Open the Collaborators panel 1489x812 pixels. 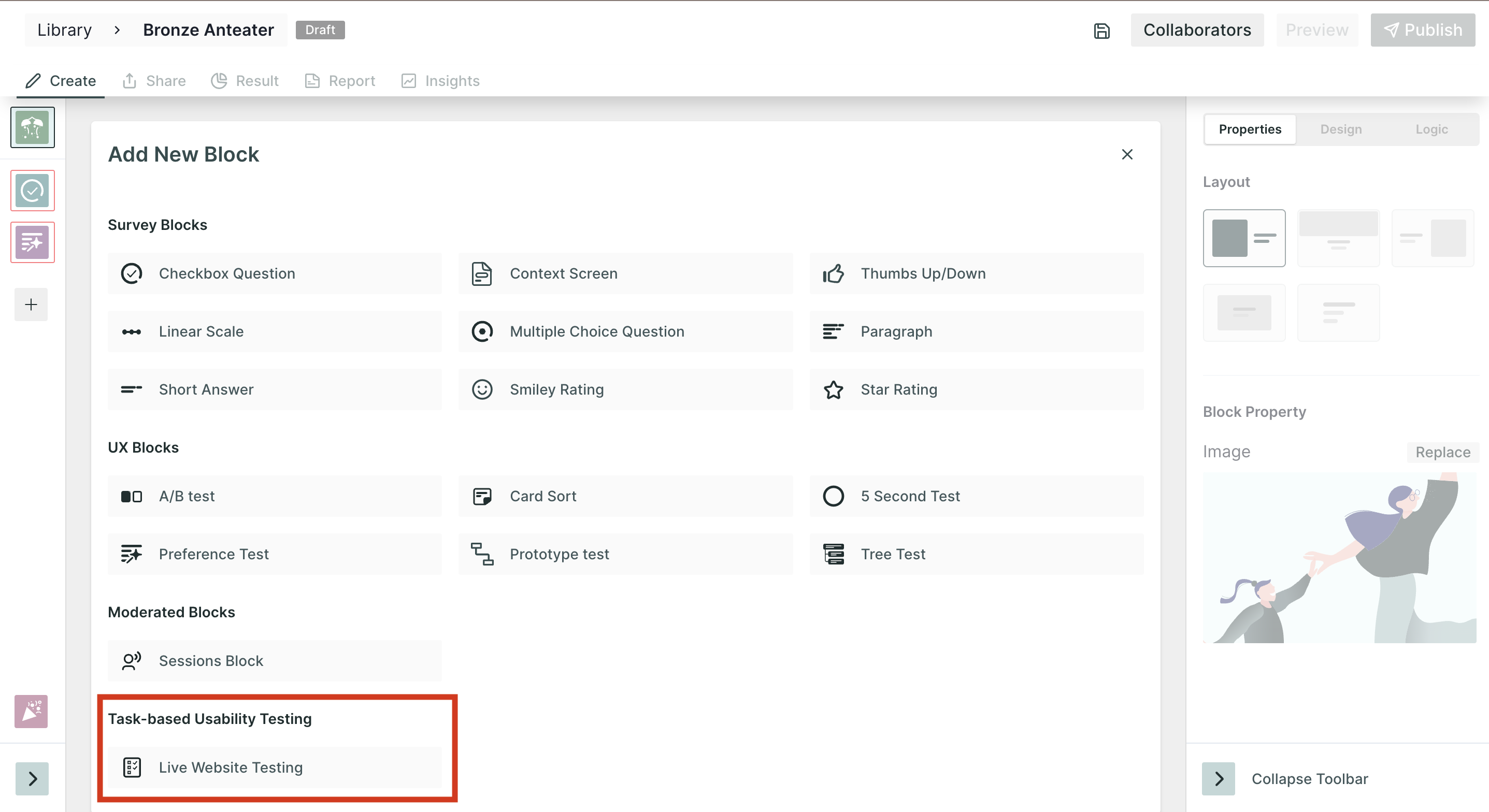[x=1197, y=30]
